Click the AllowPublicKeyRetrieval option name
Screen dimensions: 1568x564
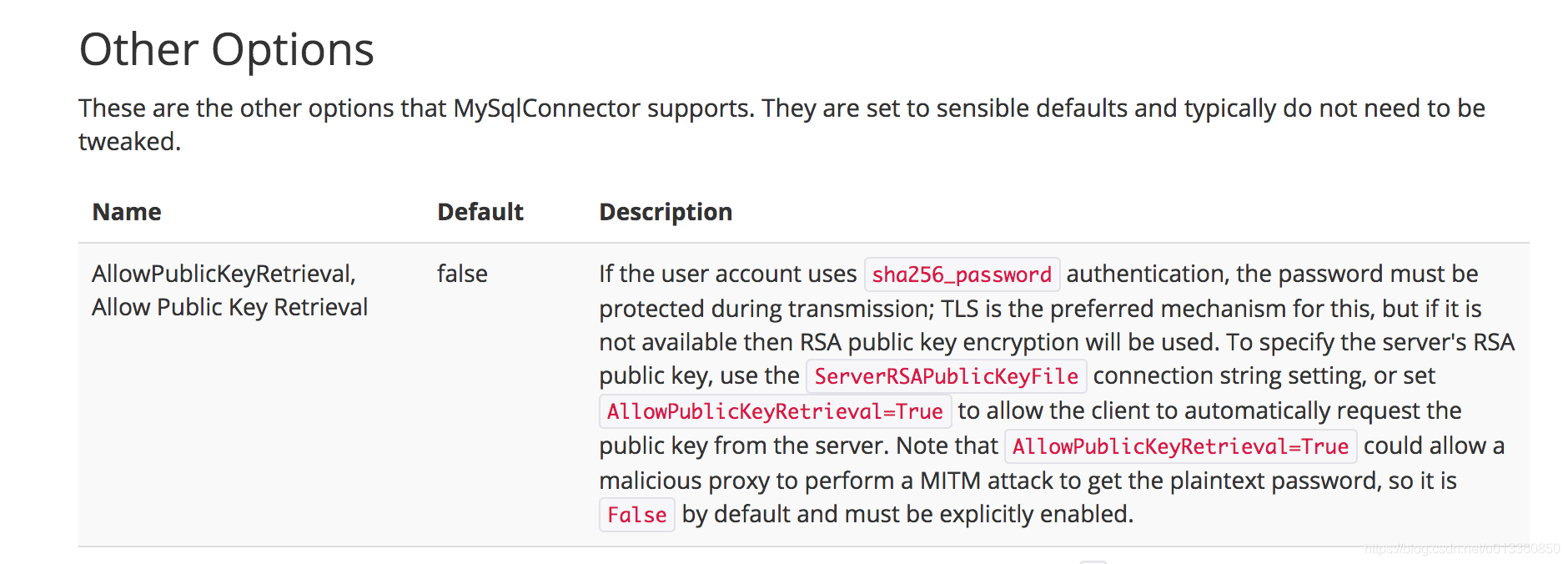click(224, 274)
